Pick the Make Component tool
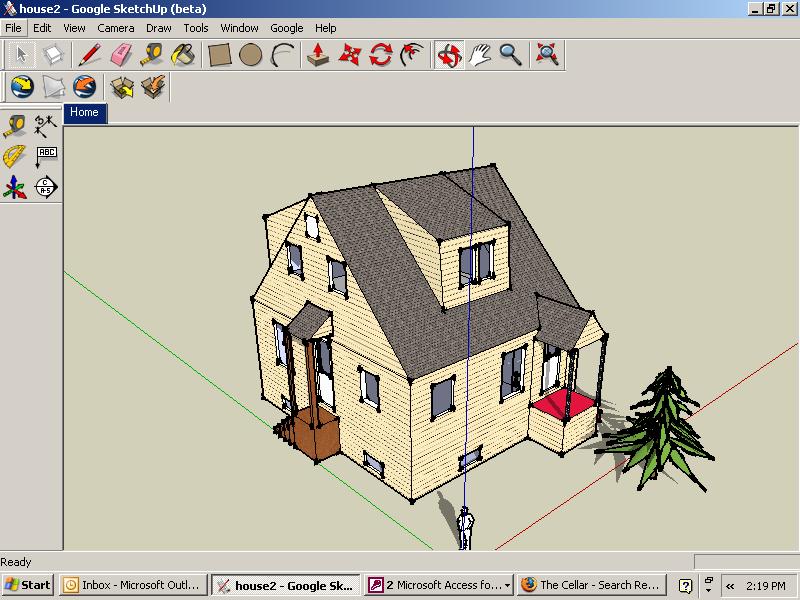The height and width of the screenshot is (600, 800). click(53, 55)
